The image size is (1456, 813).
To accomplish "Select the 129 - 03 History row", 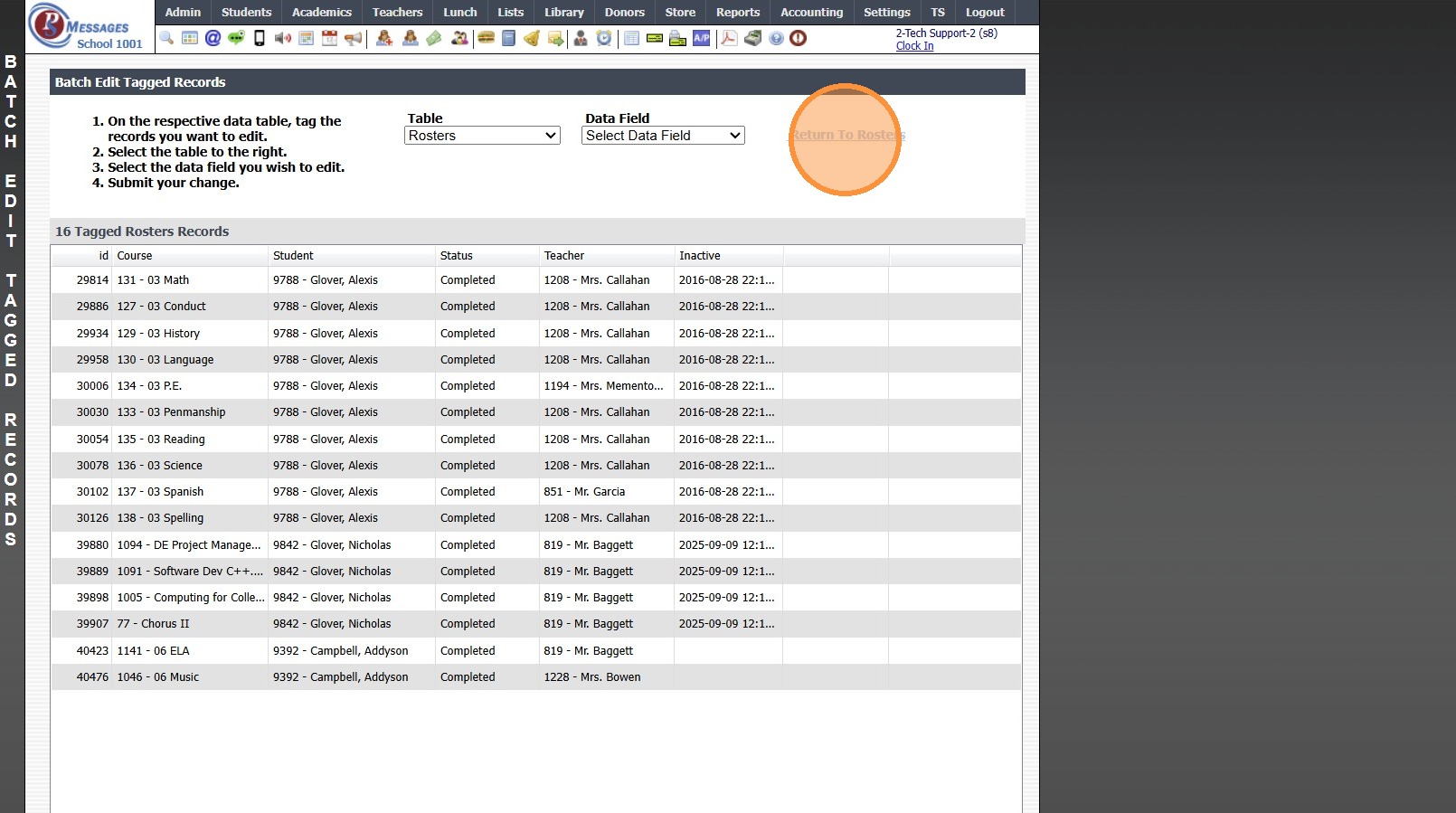I will point(536,334).
